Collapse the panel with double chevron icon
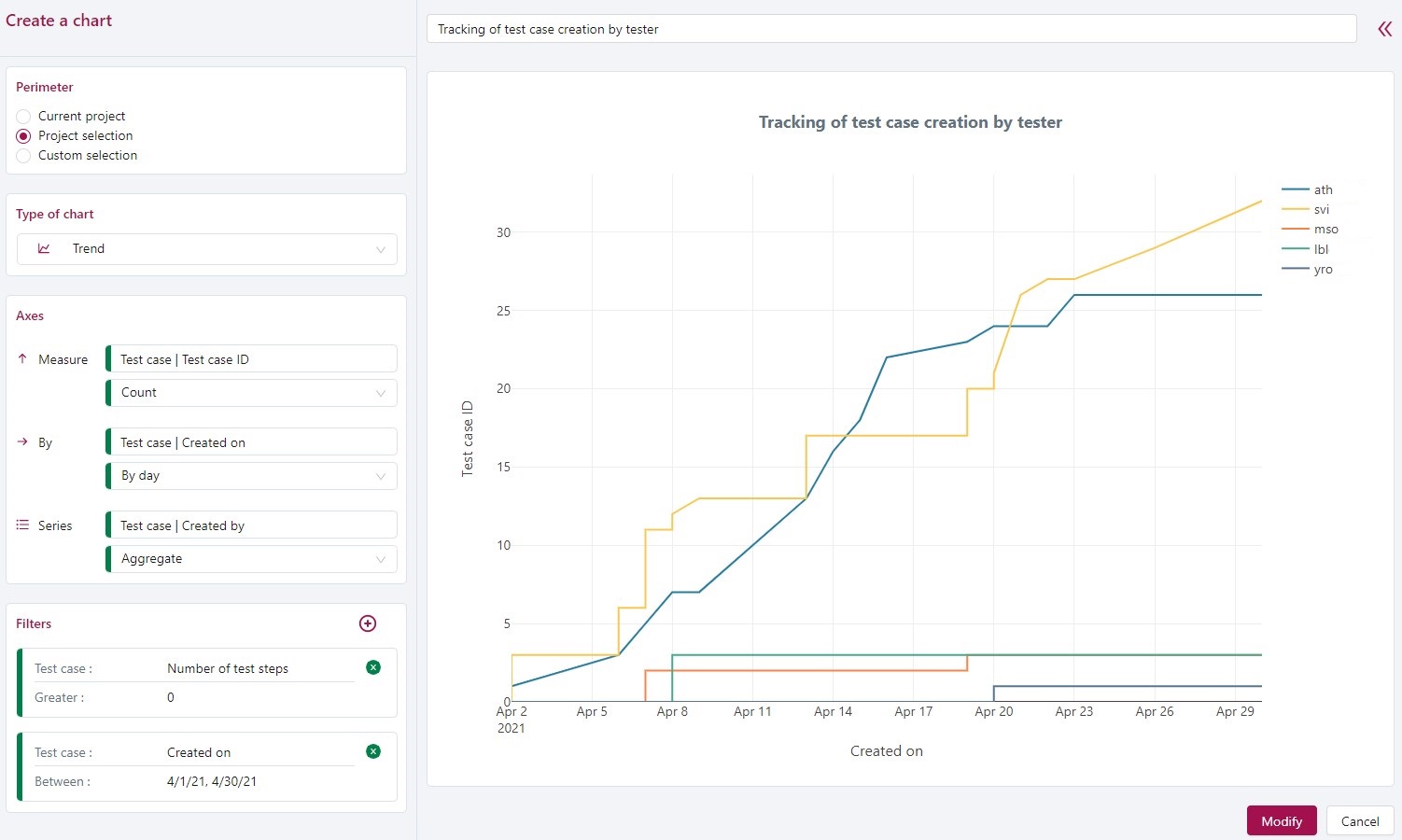Viewport: 1402px width, 840px height. pos(1384,29)
